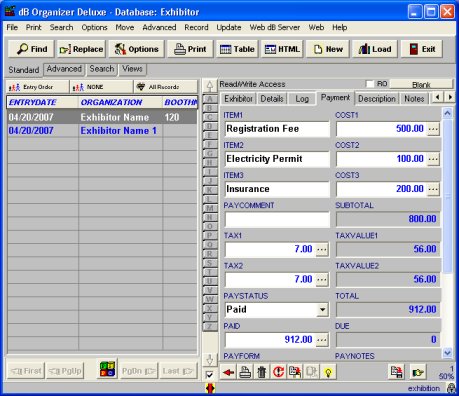Click the green pointing hand icon
459x396 pixels.
[x=417, y=372]
